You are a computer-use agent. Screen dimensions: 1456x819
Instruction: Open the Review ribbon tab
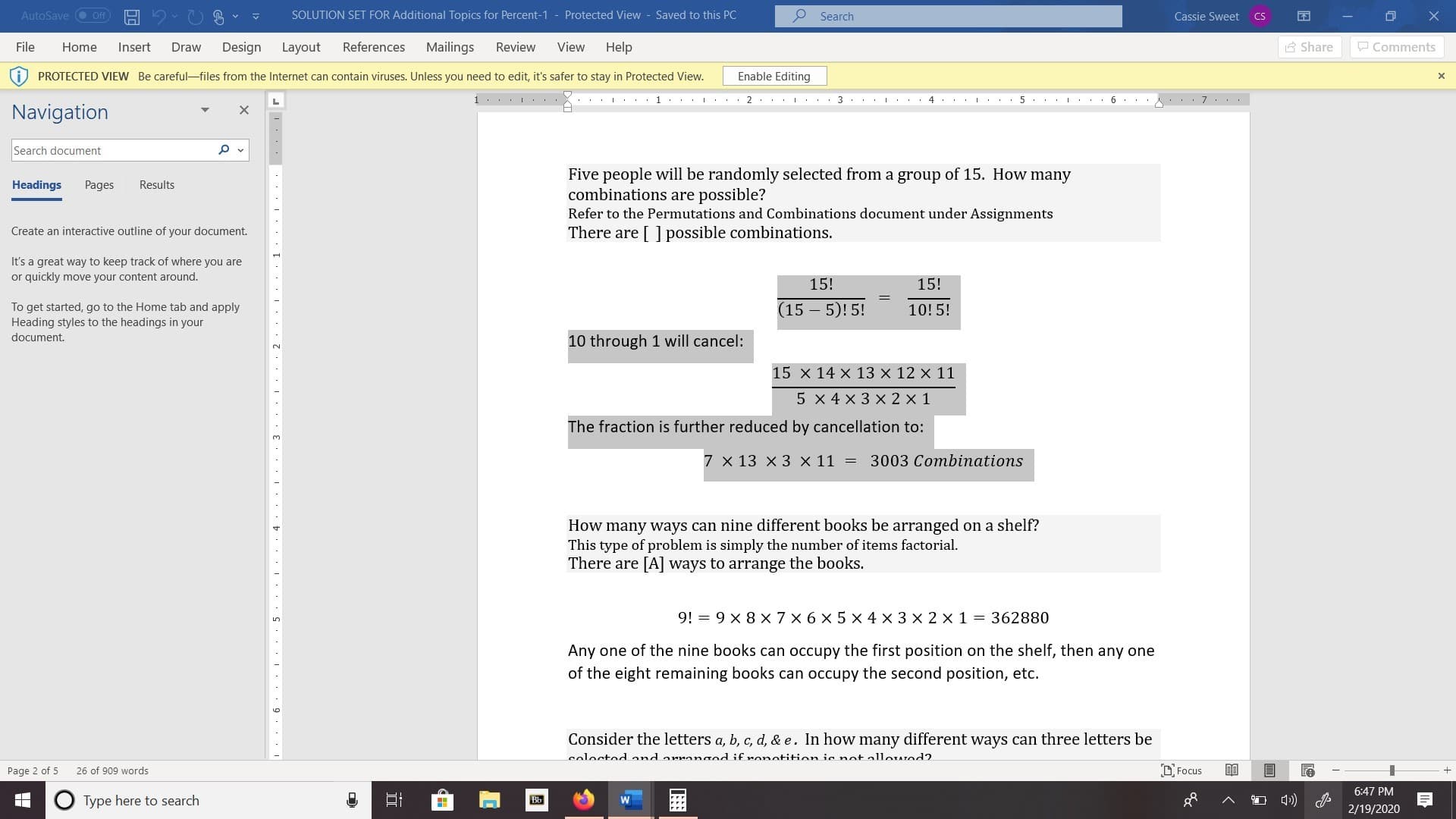pyautogui.click(x=515, y=46)
